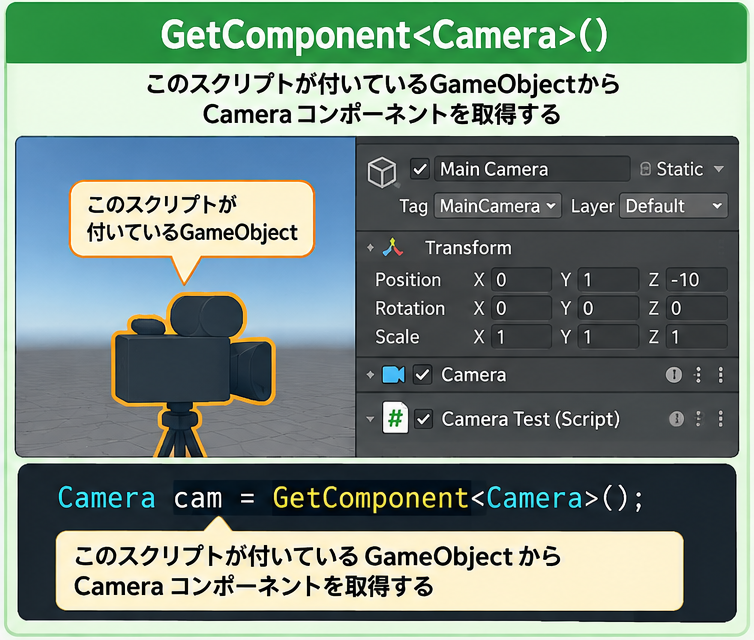This screenshot has width=754, height=640.
Task: Disable the Camera Test script checkbox
Action: tap(423, 419)
